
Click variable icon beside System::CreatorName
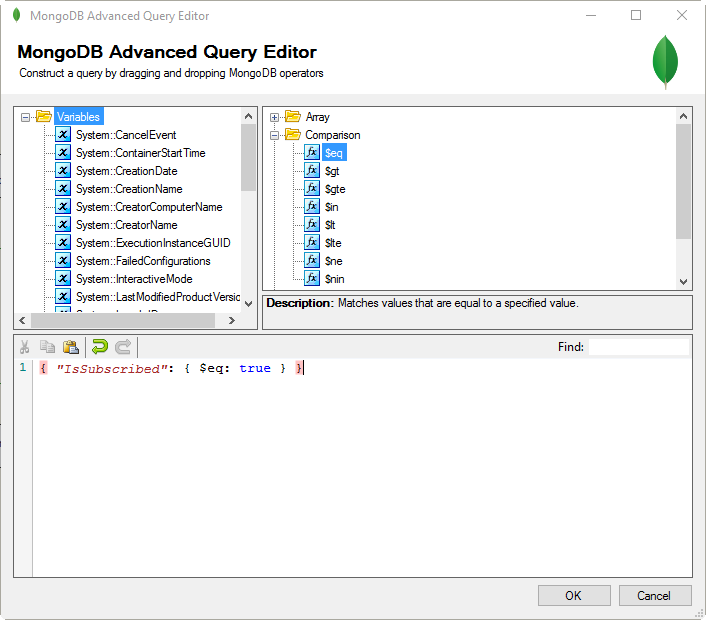[x=63, y=224]
